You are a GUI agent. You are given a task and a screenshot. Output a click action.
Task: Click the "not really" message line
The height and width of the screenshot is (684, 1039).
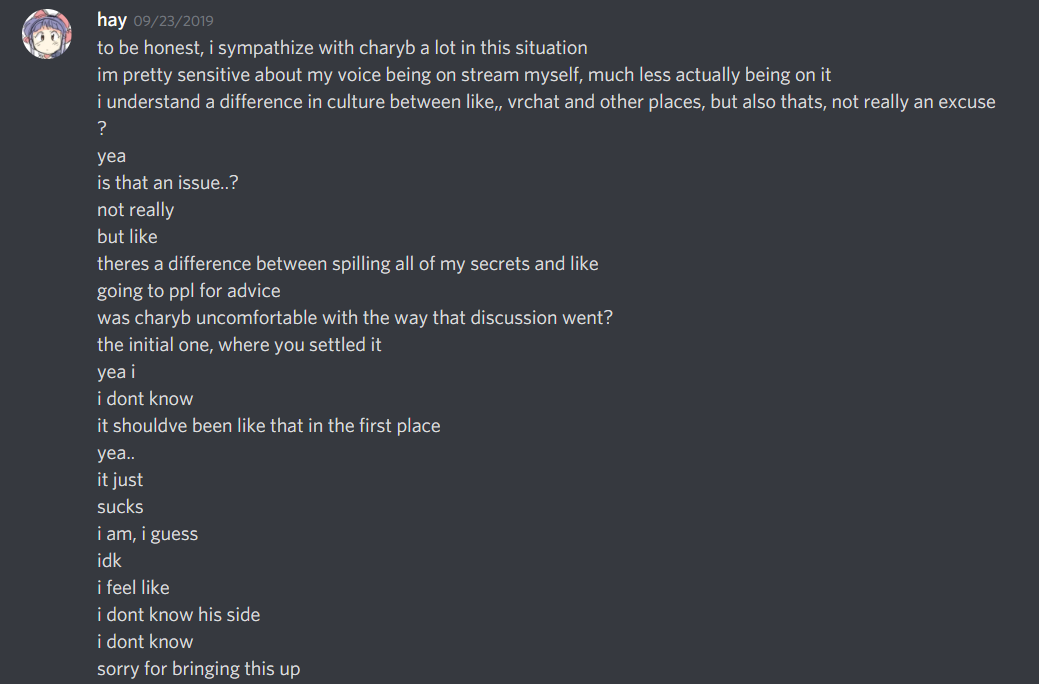135,210
